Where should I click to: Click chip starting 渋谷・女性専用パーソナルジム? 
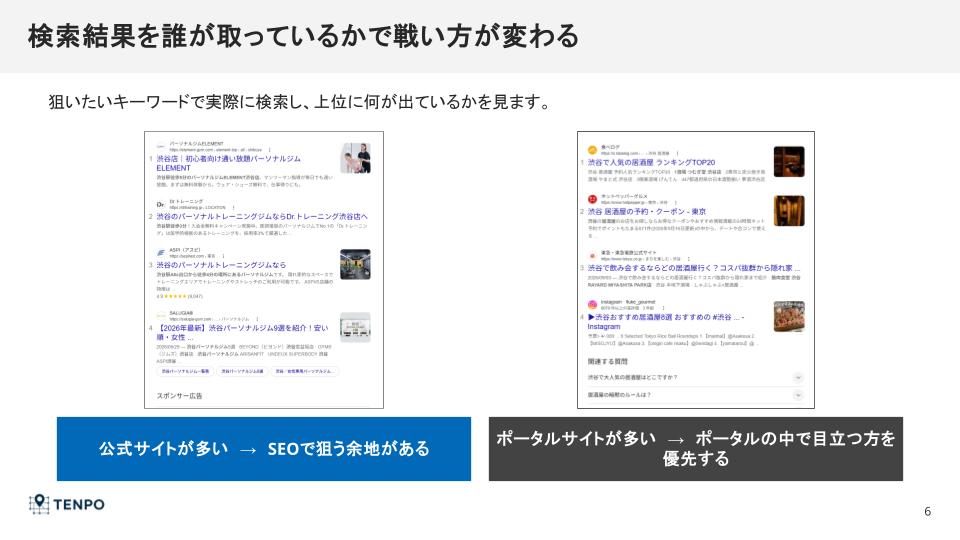click(304, 371)
